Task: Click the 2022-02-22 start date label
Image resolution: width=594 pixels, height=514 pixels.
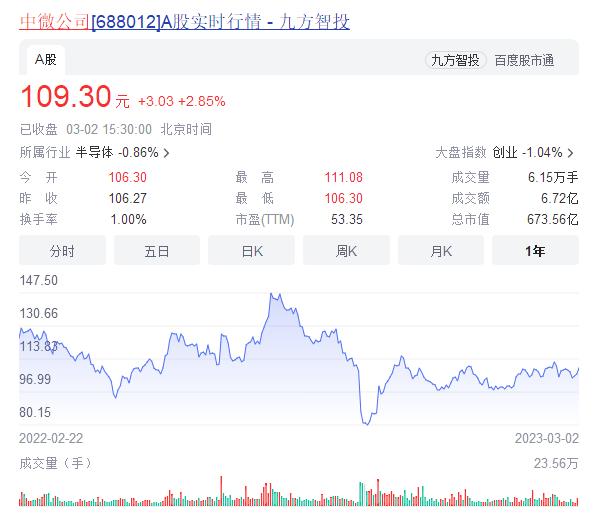Action: (x=51, y=439)
